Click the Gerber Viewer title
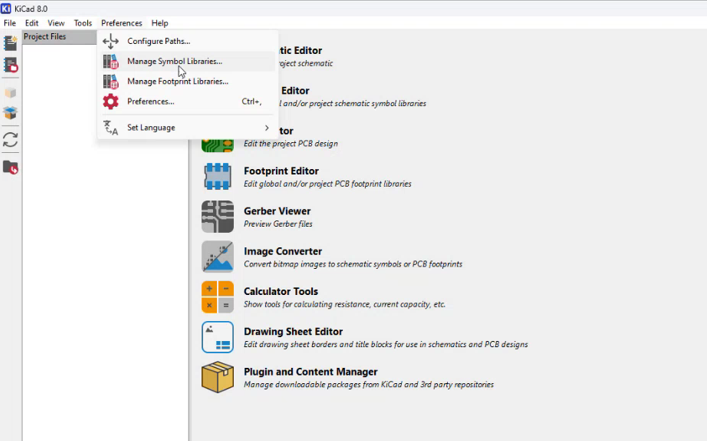Image resolution: width=707 pixels, height=441 pixels. [277, 211]
